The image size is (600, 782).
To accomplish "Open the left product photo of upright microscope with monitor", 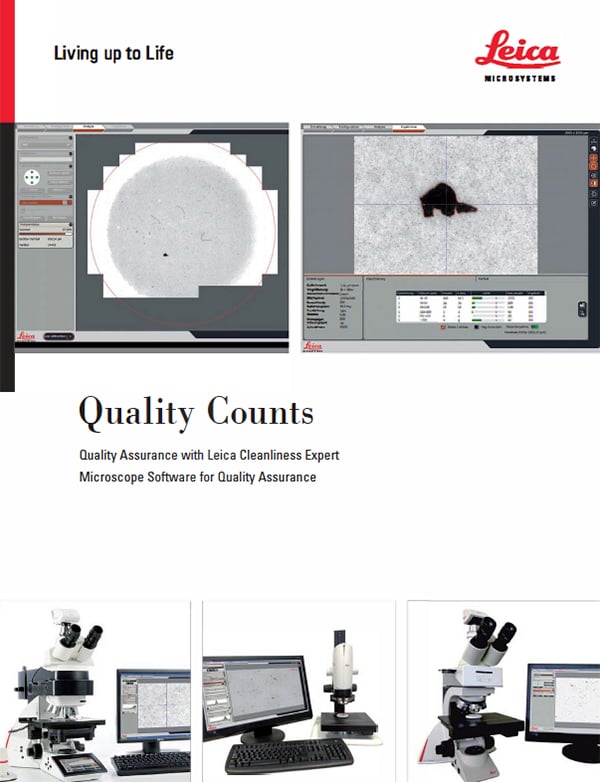I will point(95,691).
